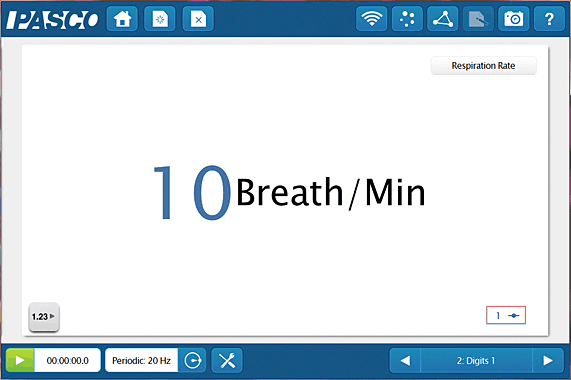Open Respiration Rate measurement selector
The width and height of the screenshot is (571, 380).
[483, 66]
